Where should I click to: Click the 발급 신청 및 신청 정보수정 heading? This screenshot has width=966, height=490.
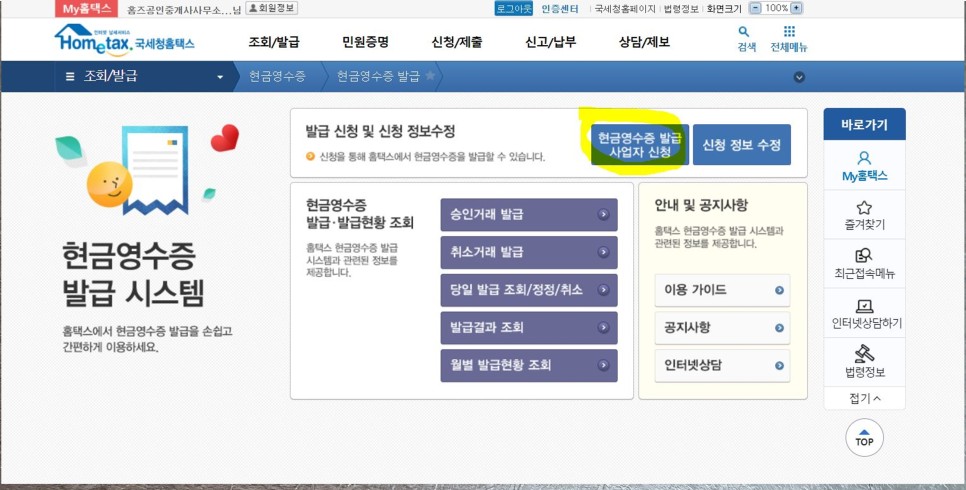380,131
